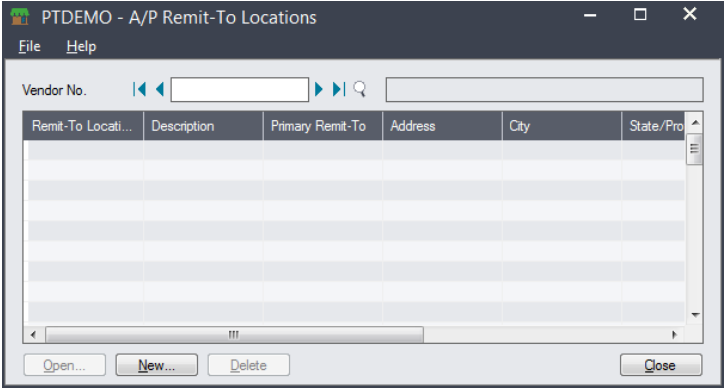Click the New... button
726x389 pixels.
(x=156, y=365)
